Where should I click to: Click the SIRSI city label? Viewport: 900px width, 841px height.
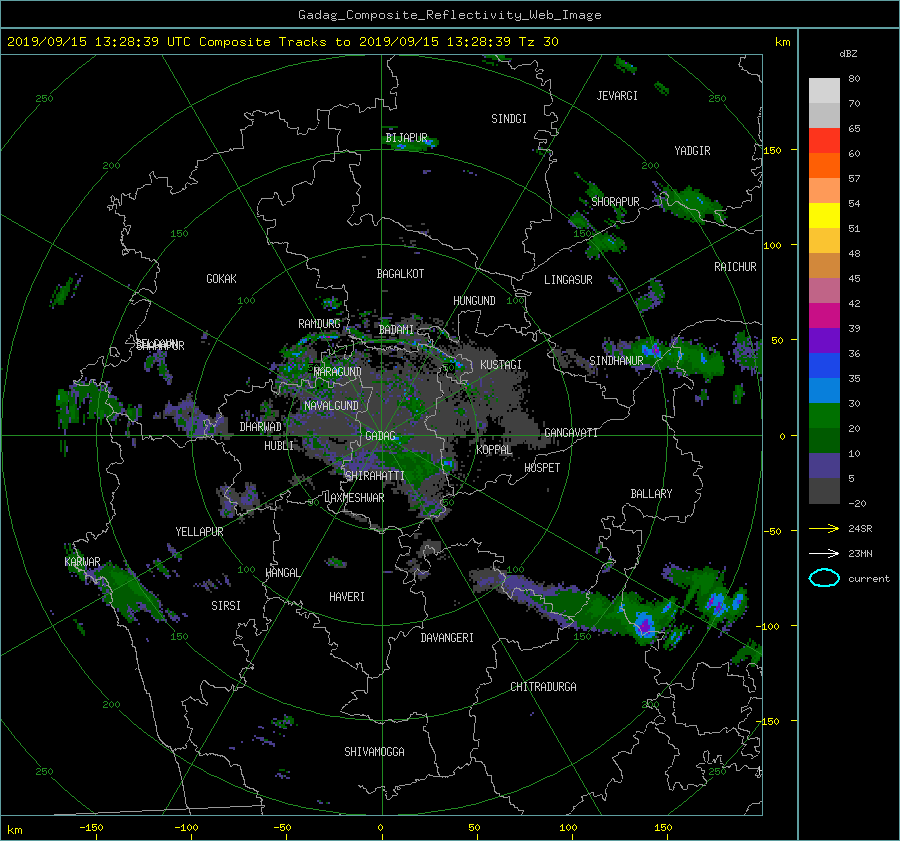226,606
